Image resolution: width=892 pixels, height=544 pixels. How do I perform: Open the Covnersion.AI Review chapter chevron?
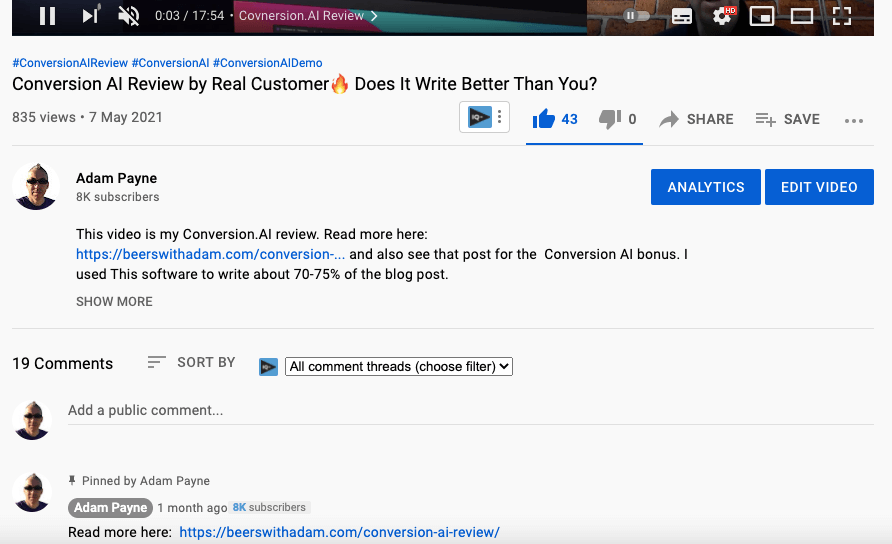374,16
